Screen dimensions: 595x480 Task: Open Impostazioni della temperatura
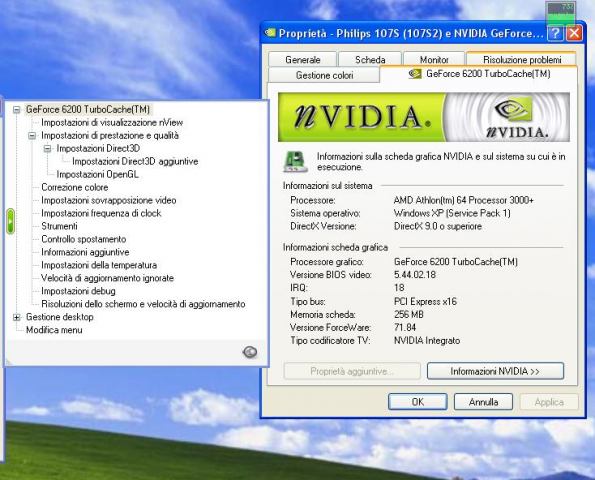coord(99,265)
